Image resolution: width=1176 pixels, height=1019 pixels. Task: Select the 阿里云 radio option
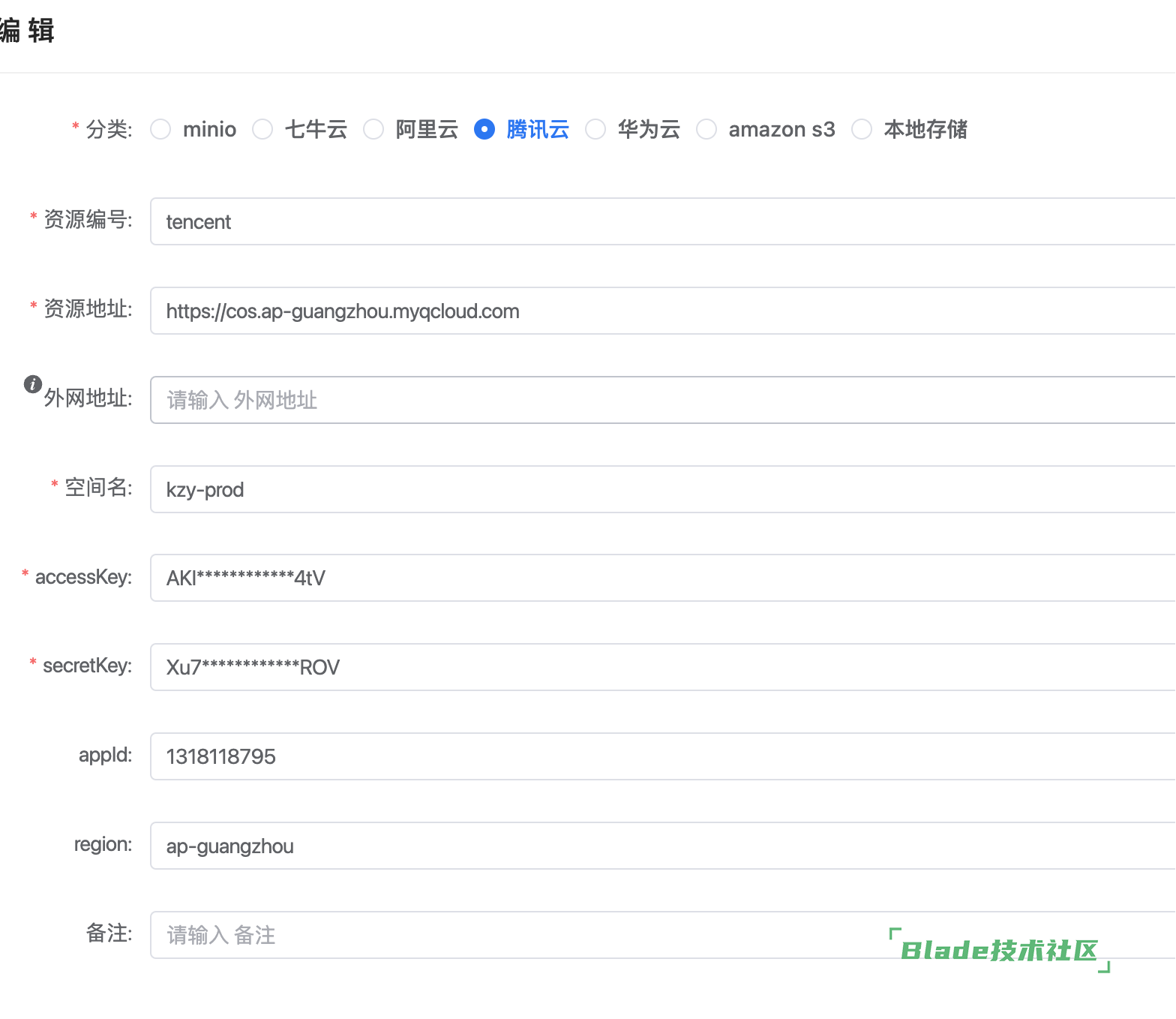[x=373, y=129]
